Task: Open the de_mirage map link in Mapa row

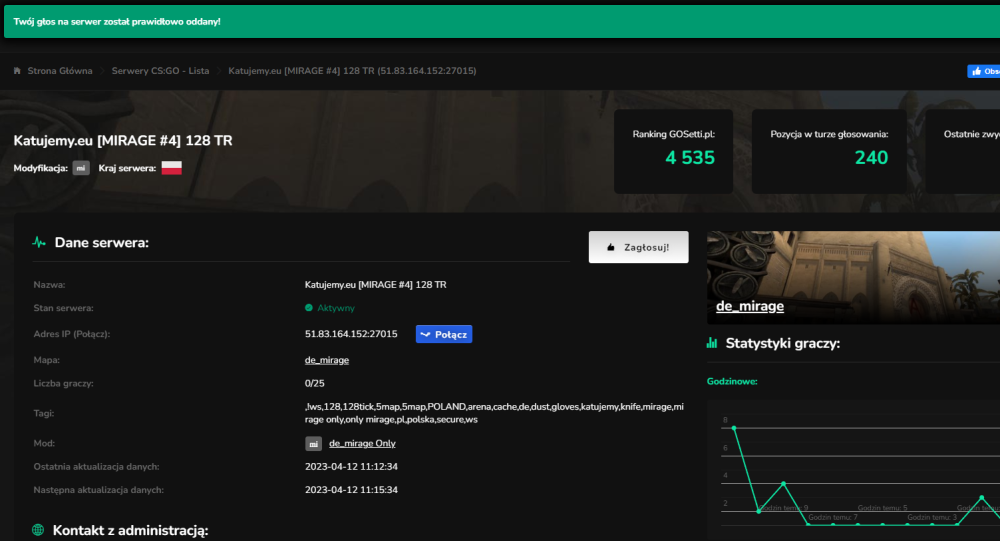Action: [327, 360]
